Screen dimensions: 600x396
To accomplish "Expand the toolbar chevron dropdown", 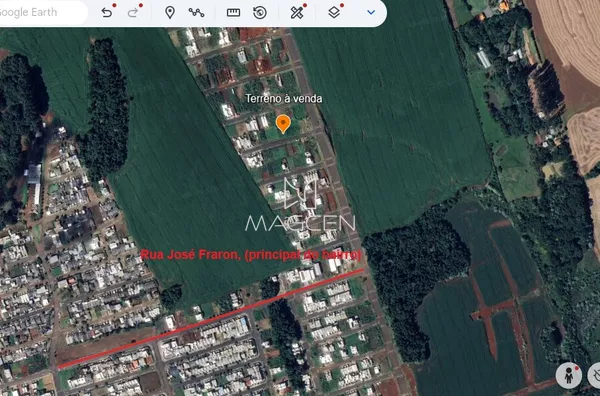I will coord(371,12).
